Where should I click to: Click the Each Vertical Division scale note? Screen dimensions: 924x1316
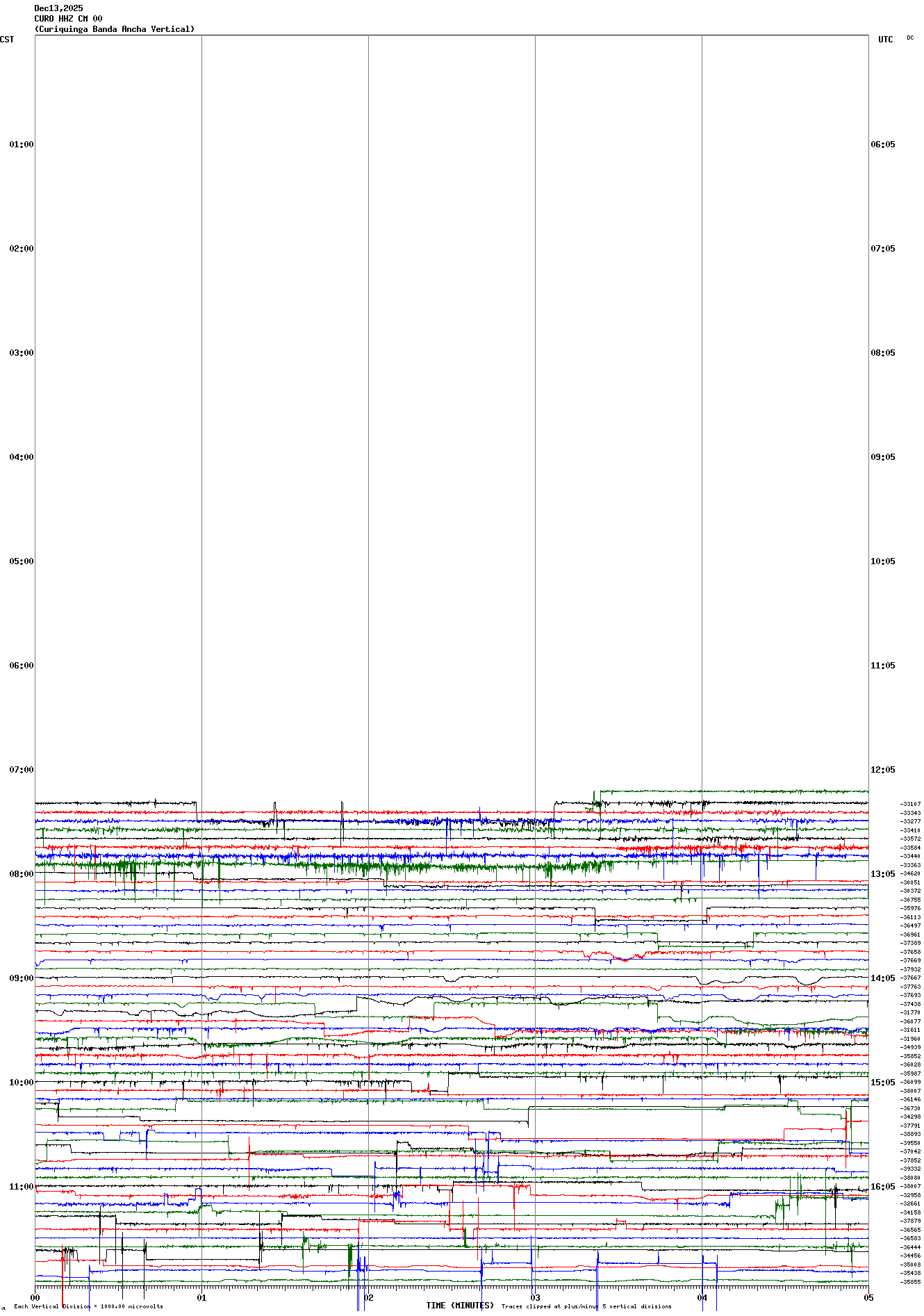88,1306
